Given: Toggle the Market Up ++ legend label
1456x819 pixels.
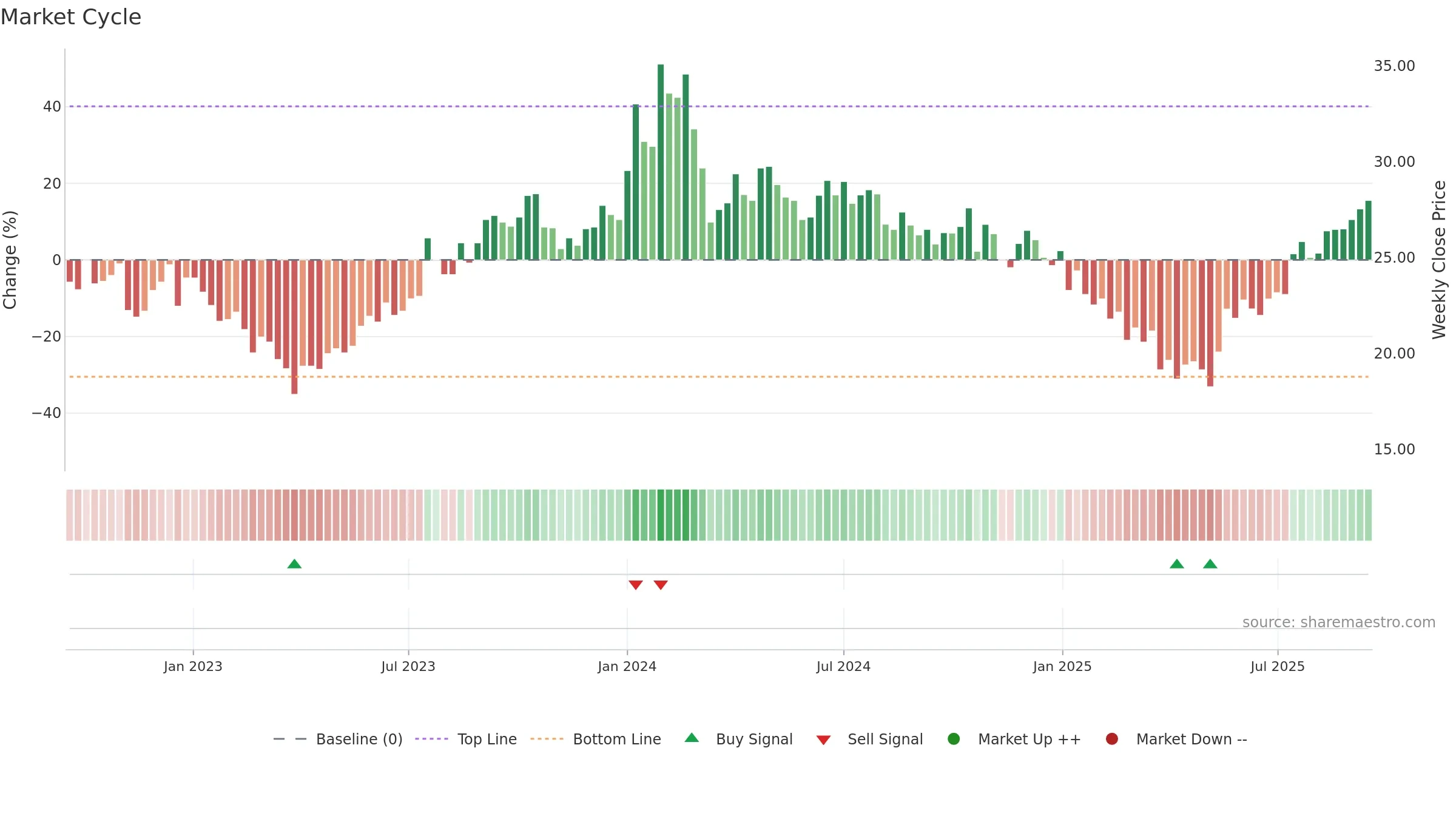Looking at the screenshot, I should coord(1030,739).
